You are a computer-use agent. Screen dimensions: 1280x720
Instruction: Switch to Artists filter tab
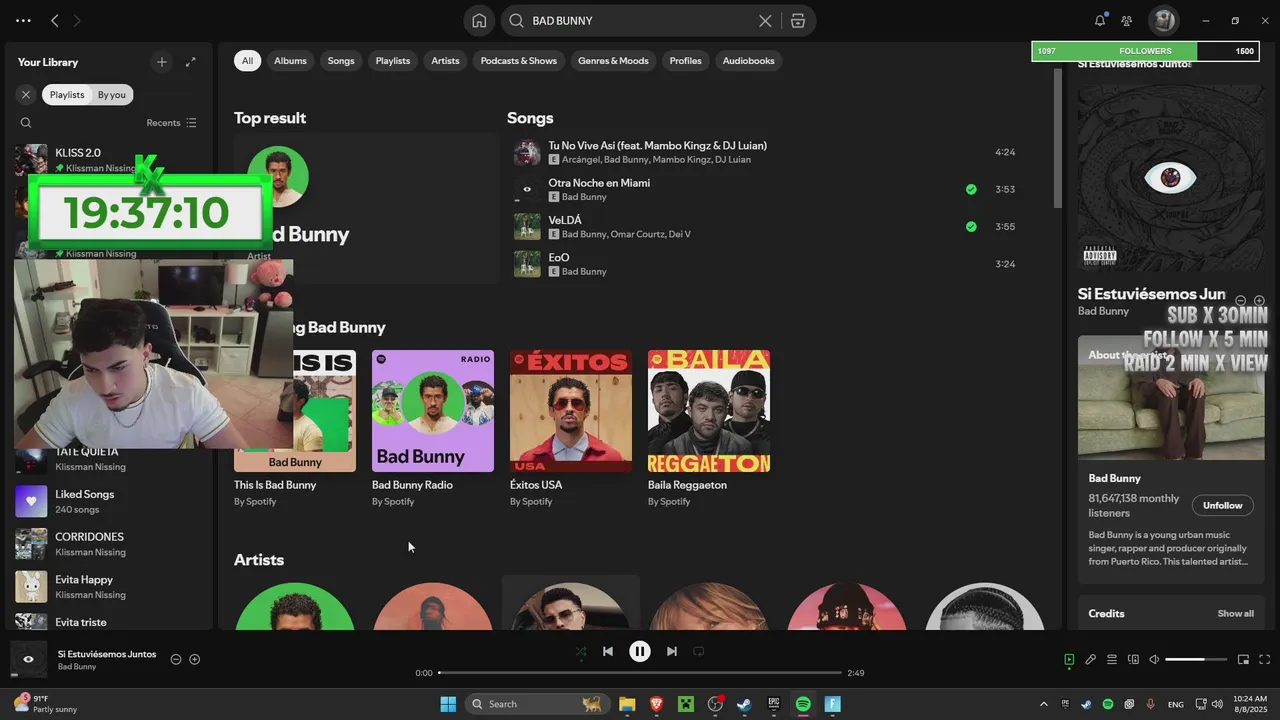tap(445, 61)
